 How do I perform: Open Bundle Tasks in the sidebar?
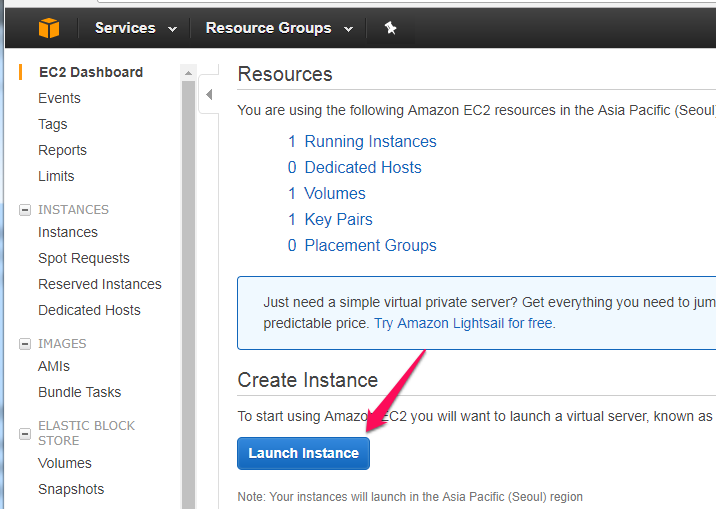pyautogui.click(x=79, y=392)
